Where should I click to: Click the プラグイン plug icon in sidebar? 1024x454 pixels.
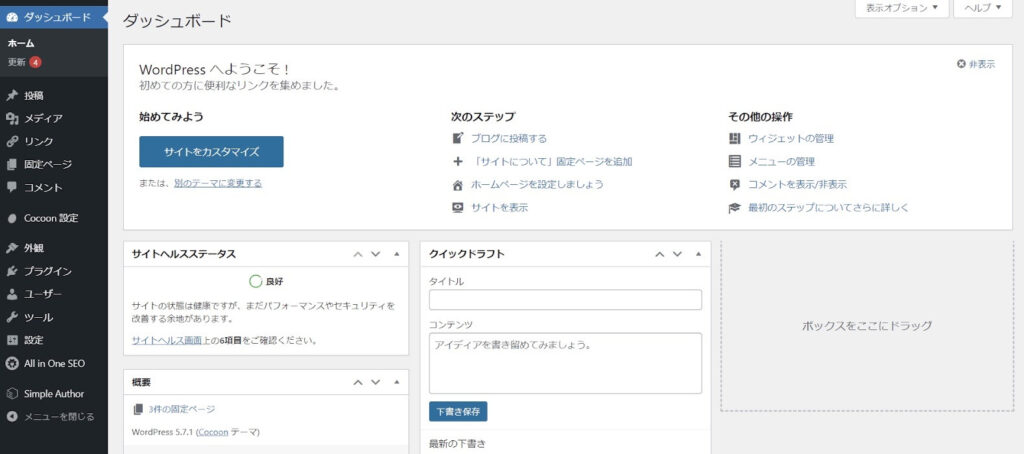tap(12, 271)
